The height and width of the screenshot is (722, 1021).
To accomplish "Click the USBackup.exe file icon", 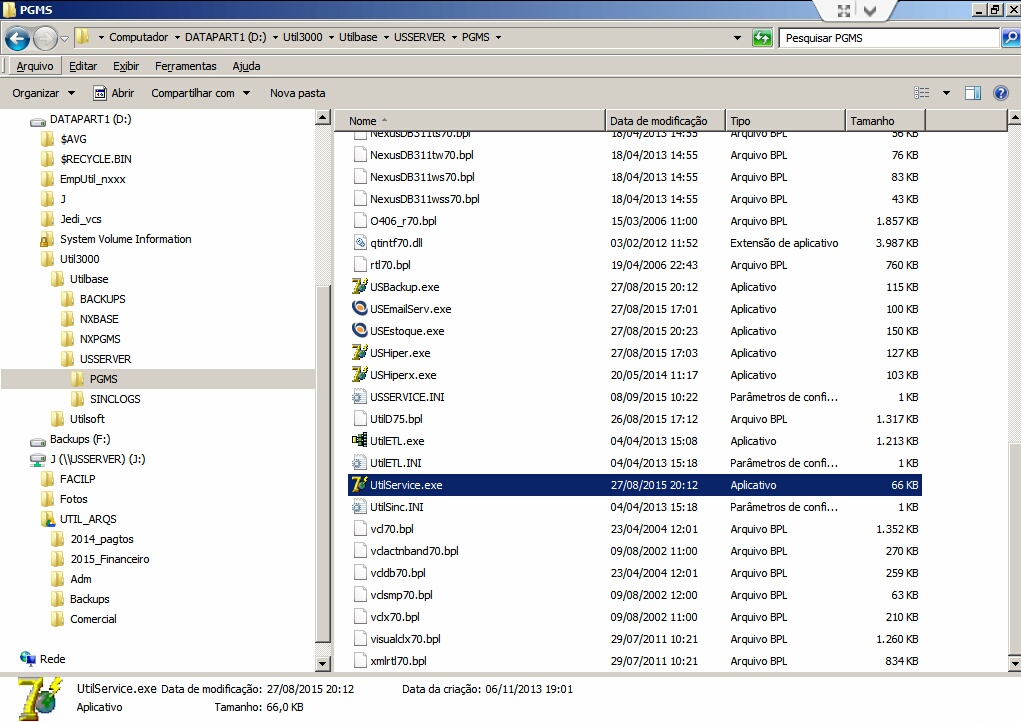I will click(359, 286).
